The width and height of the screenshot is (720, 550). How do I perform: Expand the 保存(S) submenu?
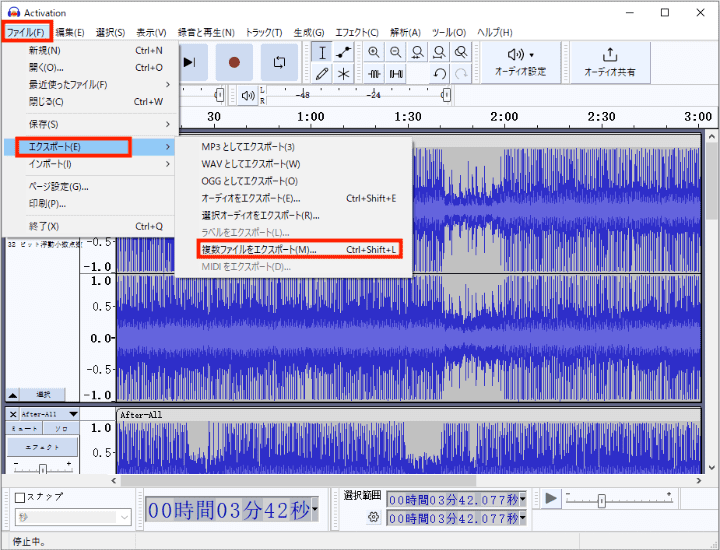pos(90,124)
